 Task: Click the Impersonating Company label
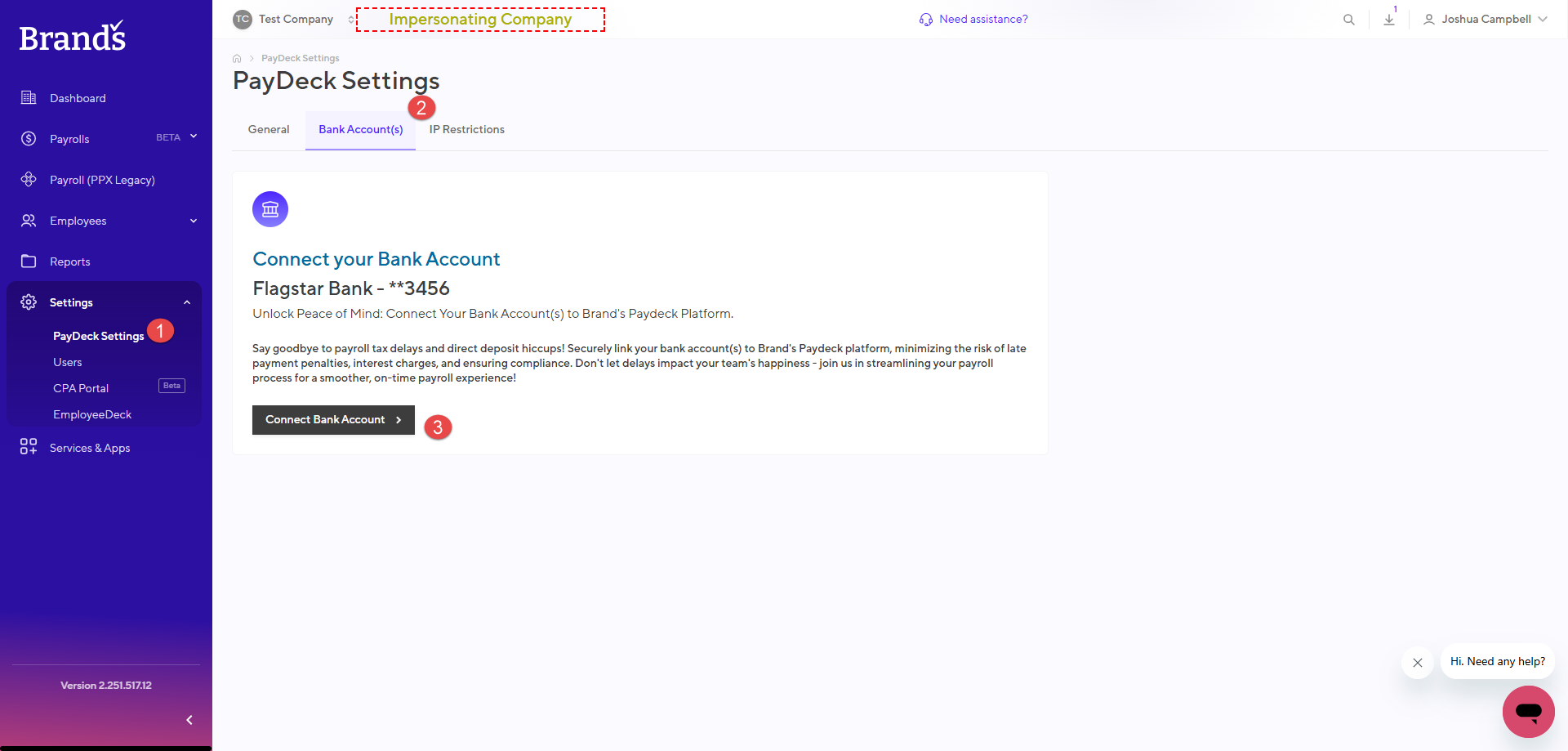pos(480,20)
